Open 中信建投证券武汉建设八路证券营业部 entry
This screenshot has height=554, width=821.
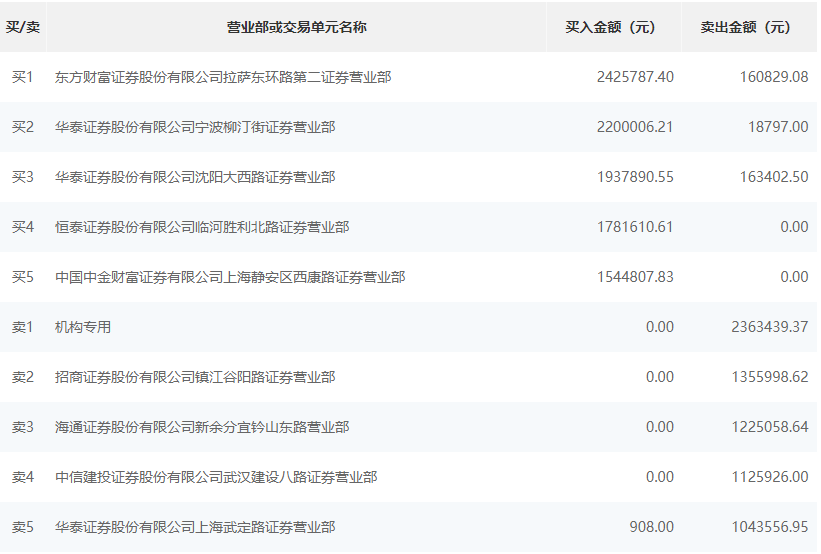[216, 477]
